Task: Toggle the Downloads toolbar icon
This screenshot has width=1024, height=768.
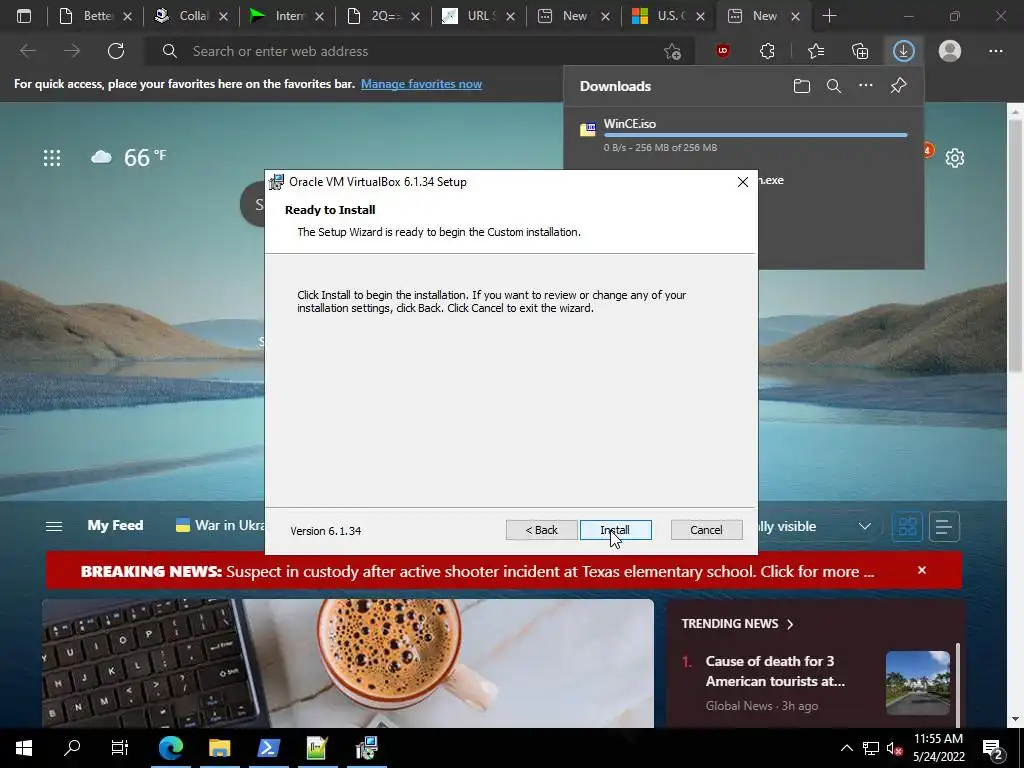Action: coord(904,51)
